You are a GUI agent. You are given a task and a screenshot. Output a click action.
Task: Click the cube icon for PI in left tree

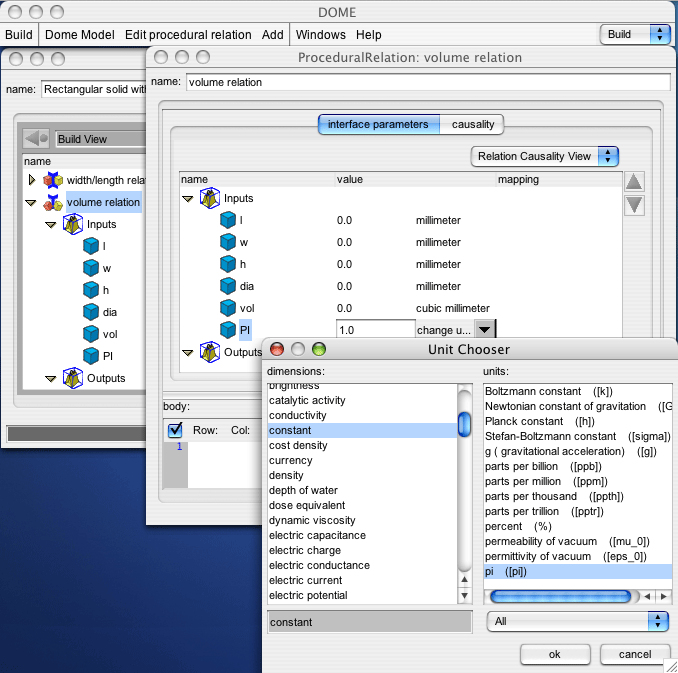[x=91, y=356]
